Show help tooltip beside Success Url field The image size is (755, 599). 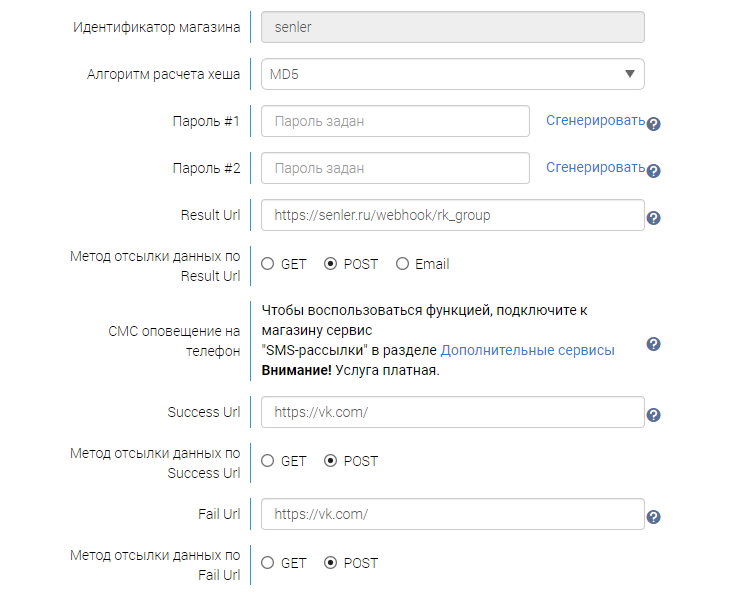653,415
